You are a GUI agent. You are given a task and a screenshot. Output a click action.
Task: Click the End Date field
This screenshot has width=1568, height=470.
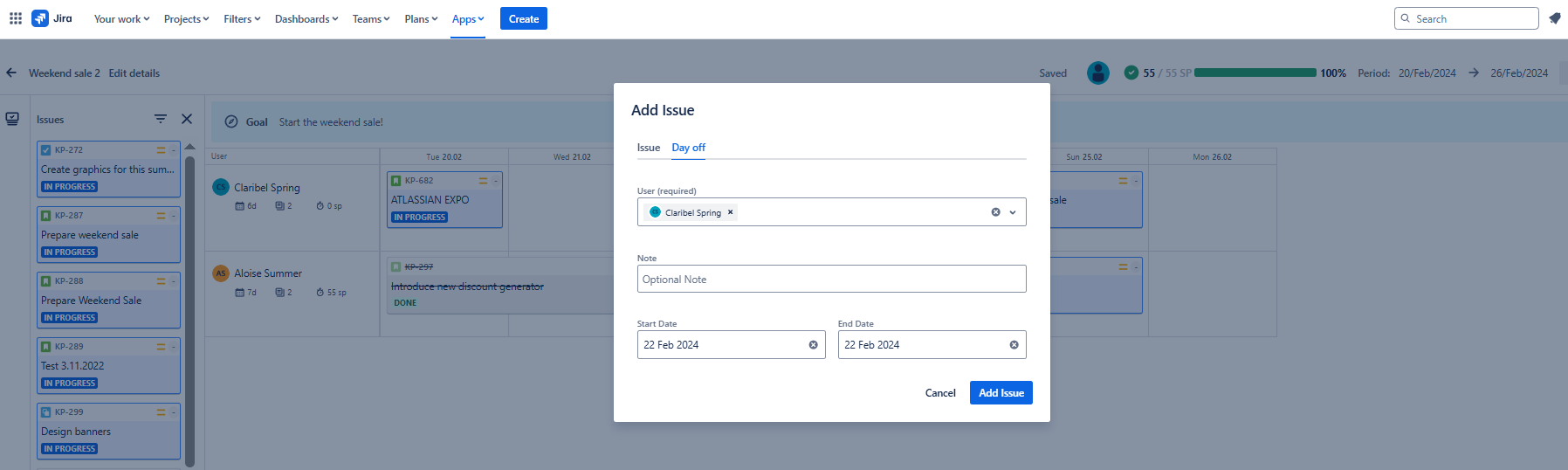(x=932, y=345)
